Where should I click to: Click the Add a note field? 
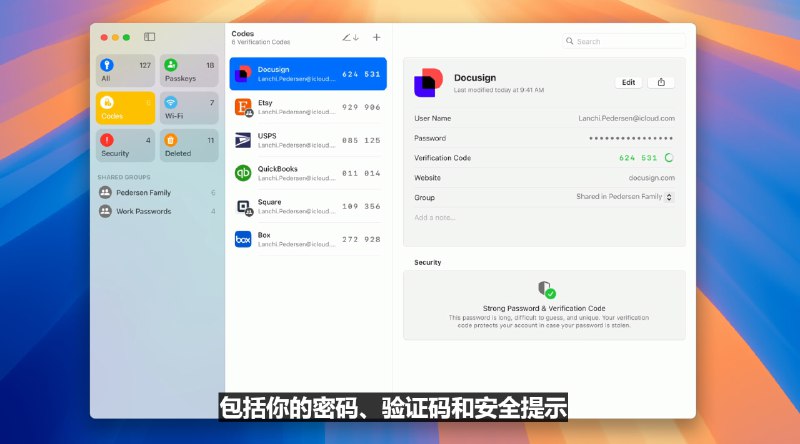435,217
